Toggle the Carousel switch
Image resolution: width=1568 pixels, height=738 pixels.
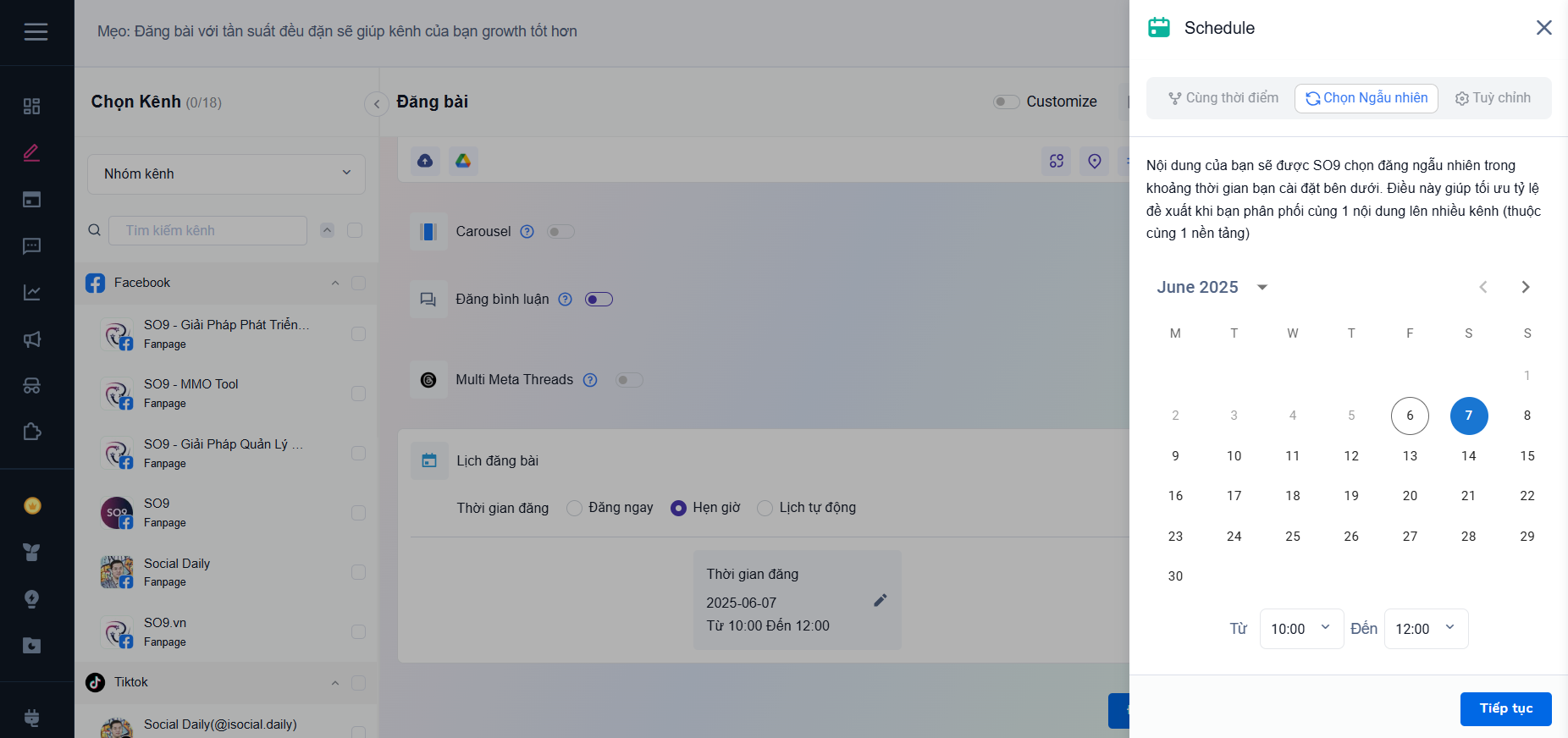coord(560,232)
